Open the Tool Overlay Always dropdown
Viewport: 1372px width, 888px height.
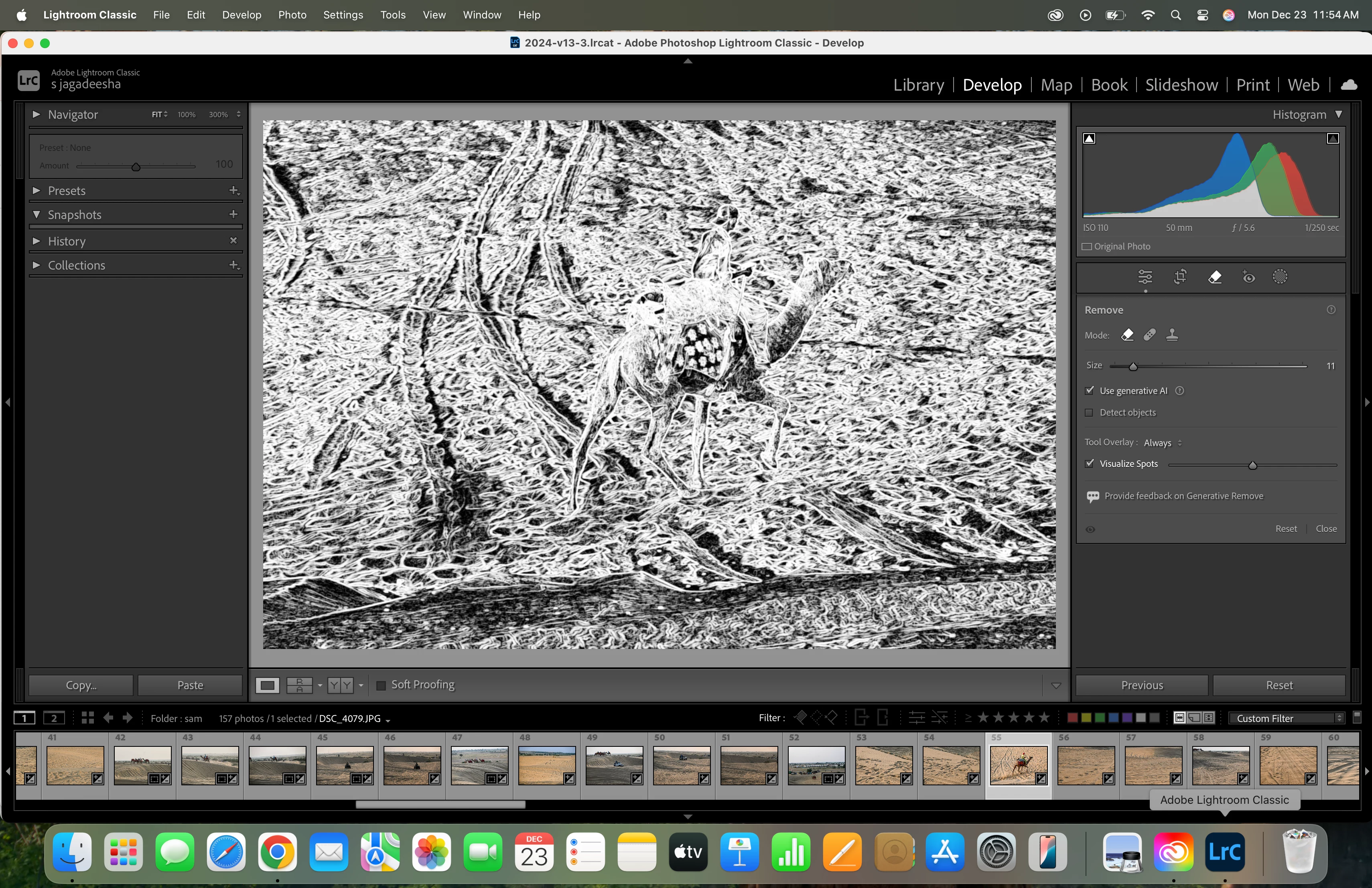[1163, 442]
